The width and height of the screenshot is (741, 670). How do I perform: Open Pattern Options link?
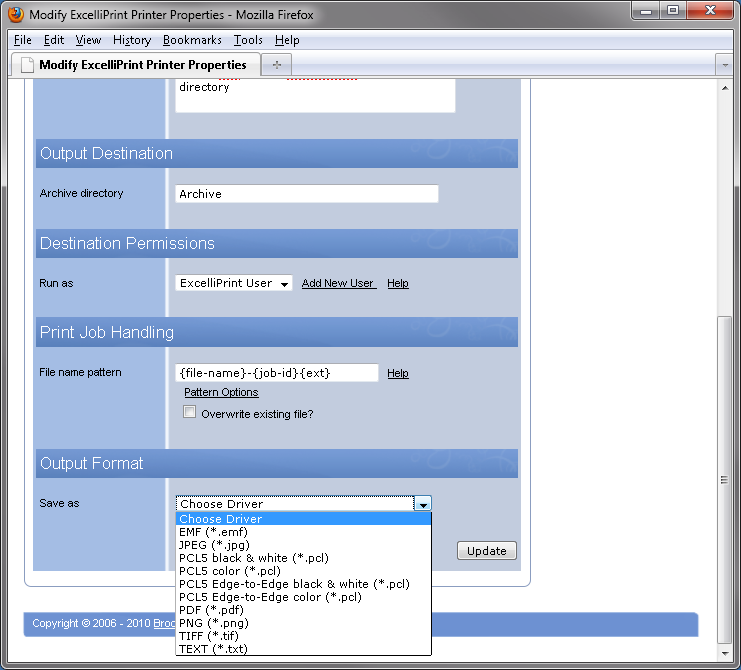point(221,392)
